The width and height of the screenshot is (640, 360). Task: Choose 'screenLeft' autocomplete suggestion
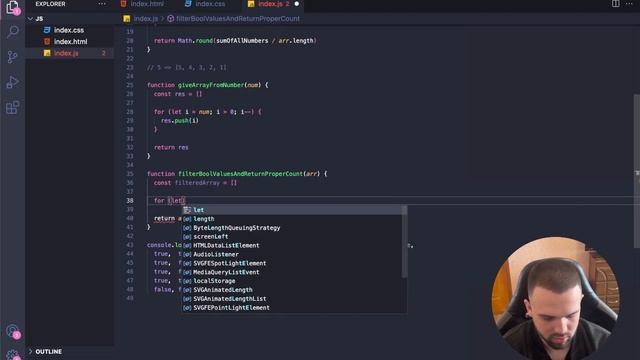292,237
